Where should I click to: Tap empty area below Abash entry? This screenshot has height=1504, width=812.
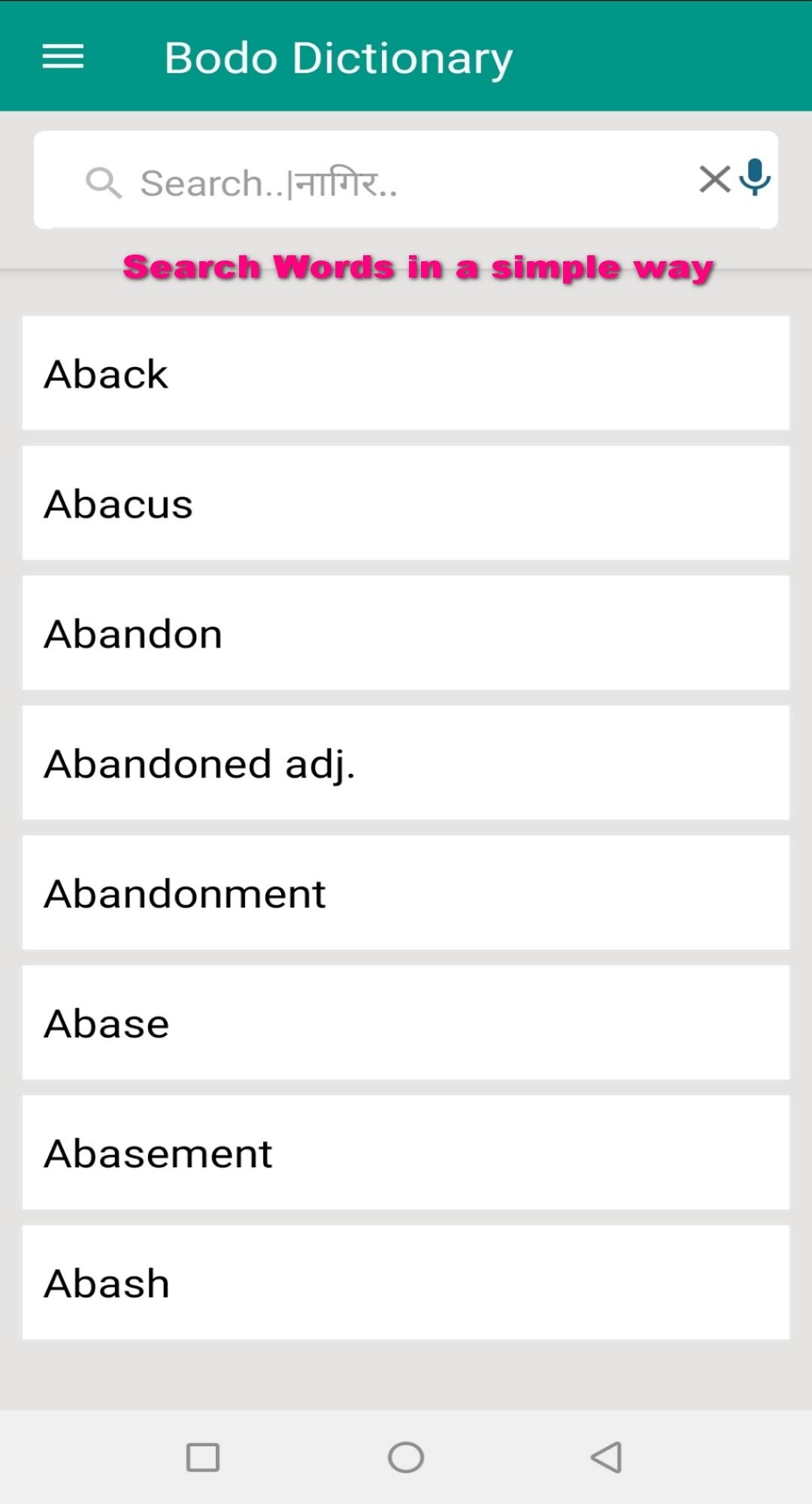(x=406, y=1375)
